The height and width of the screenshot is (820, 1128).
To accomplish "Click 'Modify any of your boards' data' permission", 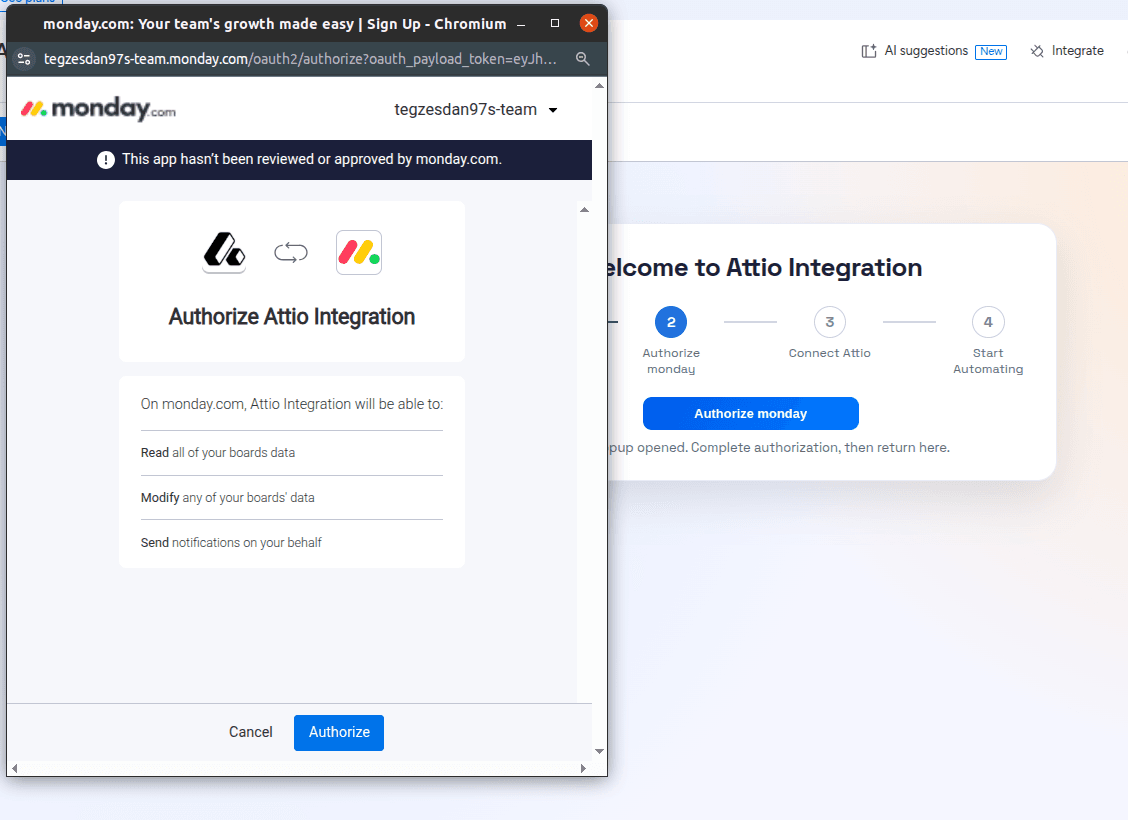I will point(227,498).
